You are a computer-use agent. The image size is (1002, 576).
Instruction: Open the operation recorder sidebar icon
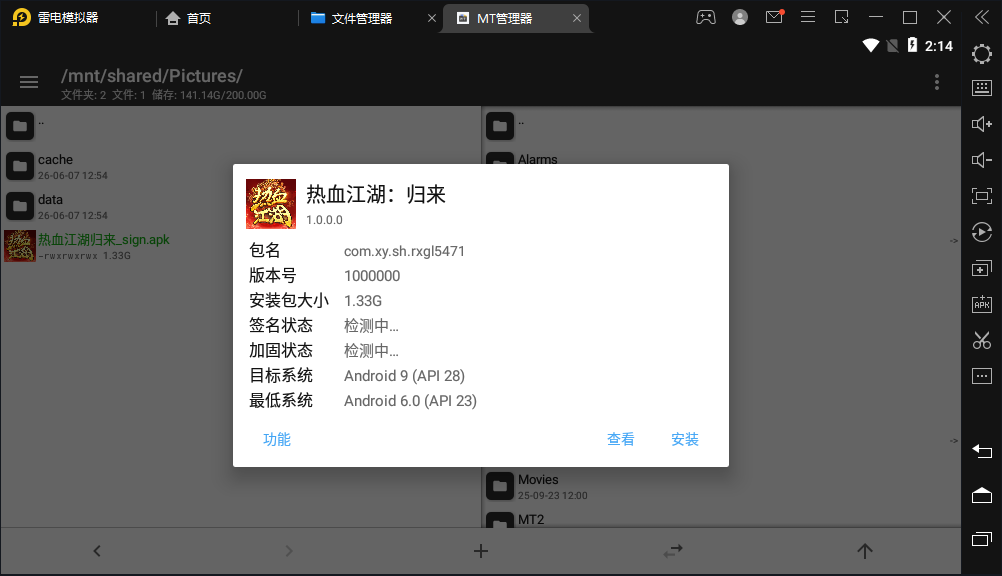tap(982, 232)
